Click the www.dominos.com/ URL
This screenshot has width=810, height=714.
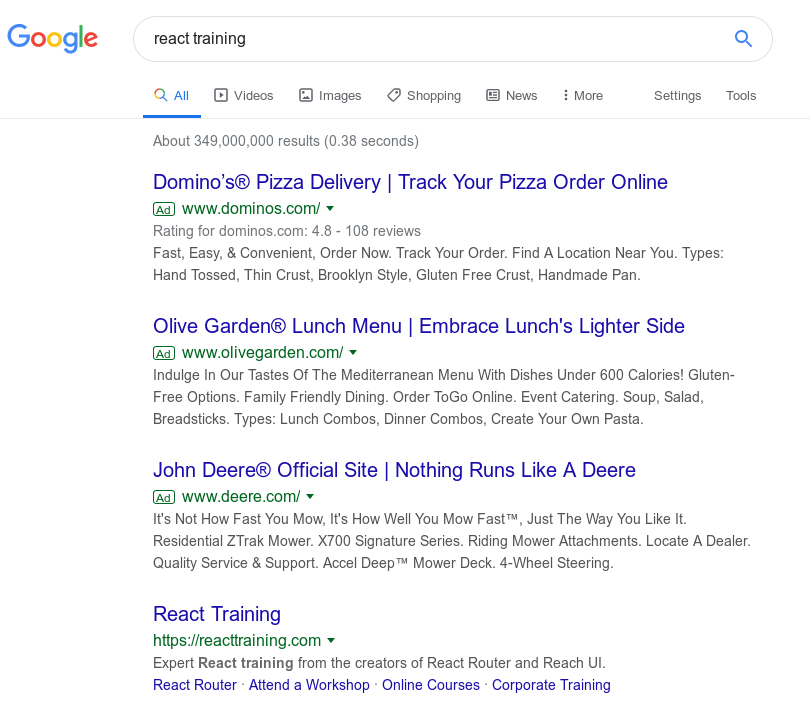coord(251,209)
